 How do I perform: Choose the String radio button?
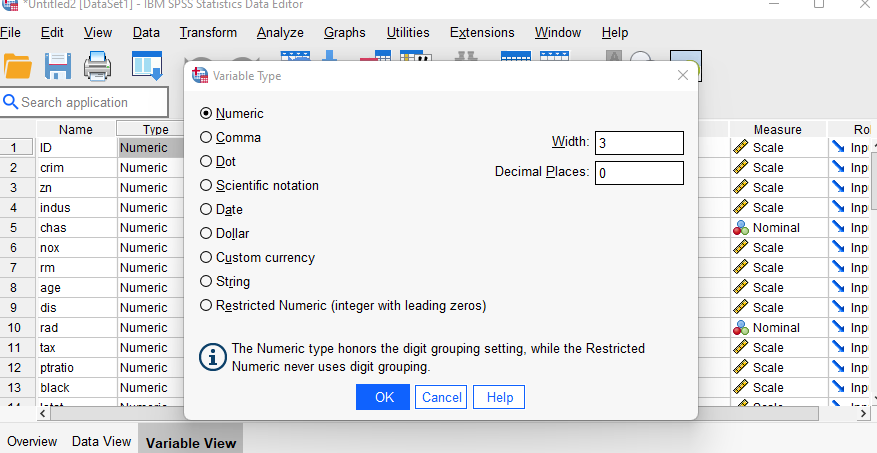[x=207, y=282]
